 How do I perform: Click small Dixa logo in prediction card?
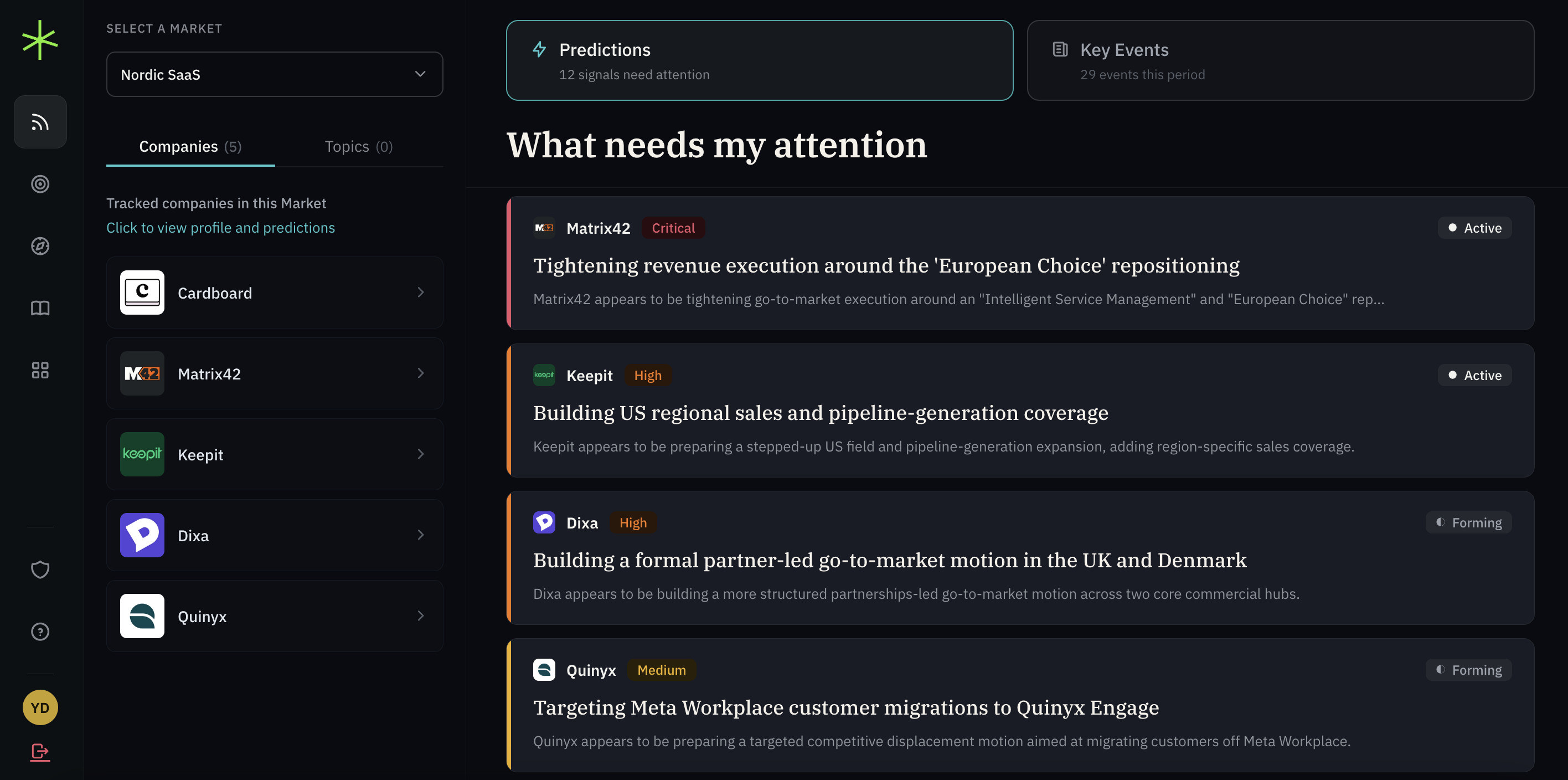click(x=544, y=522)
